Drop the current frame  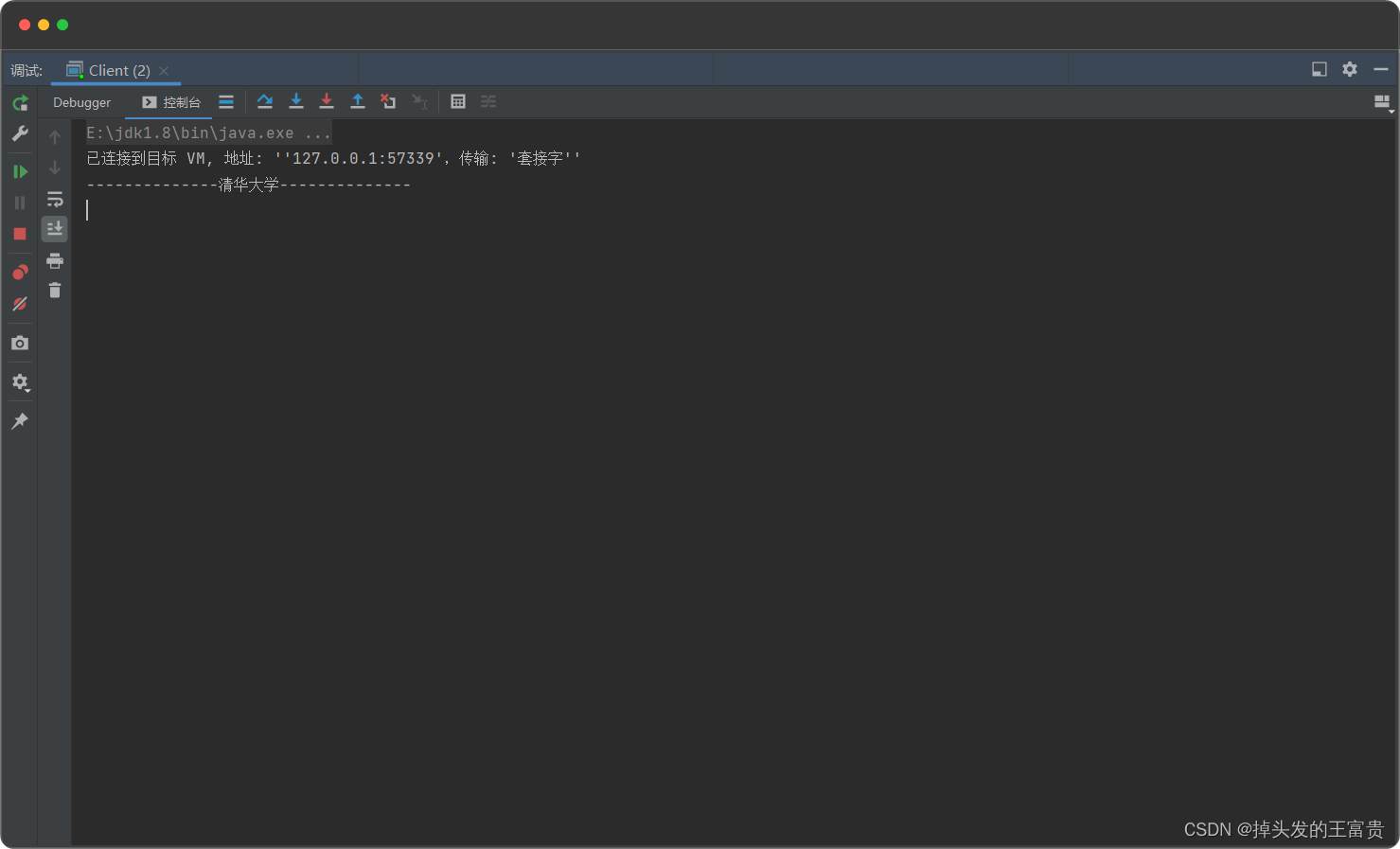(388, 101)
